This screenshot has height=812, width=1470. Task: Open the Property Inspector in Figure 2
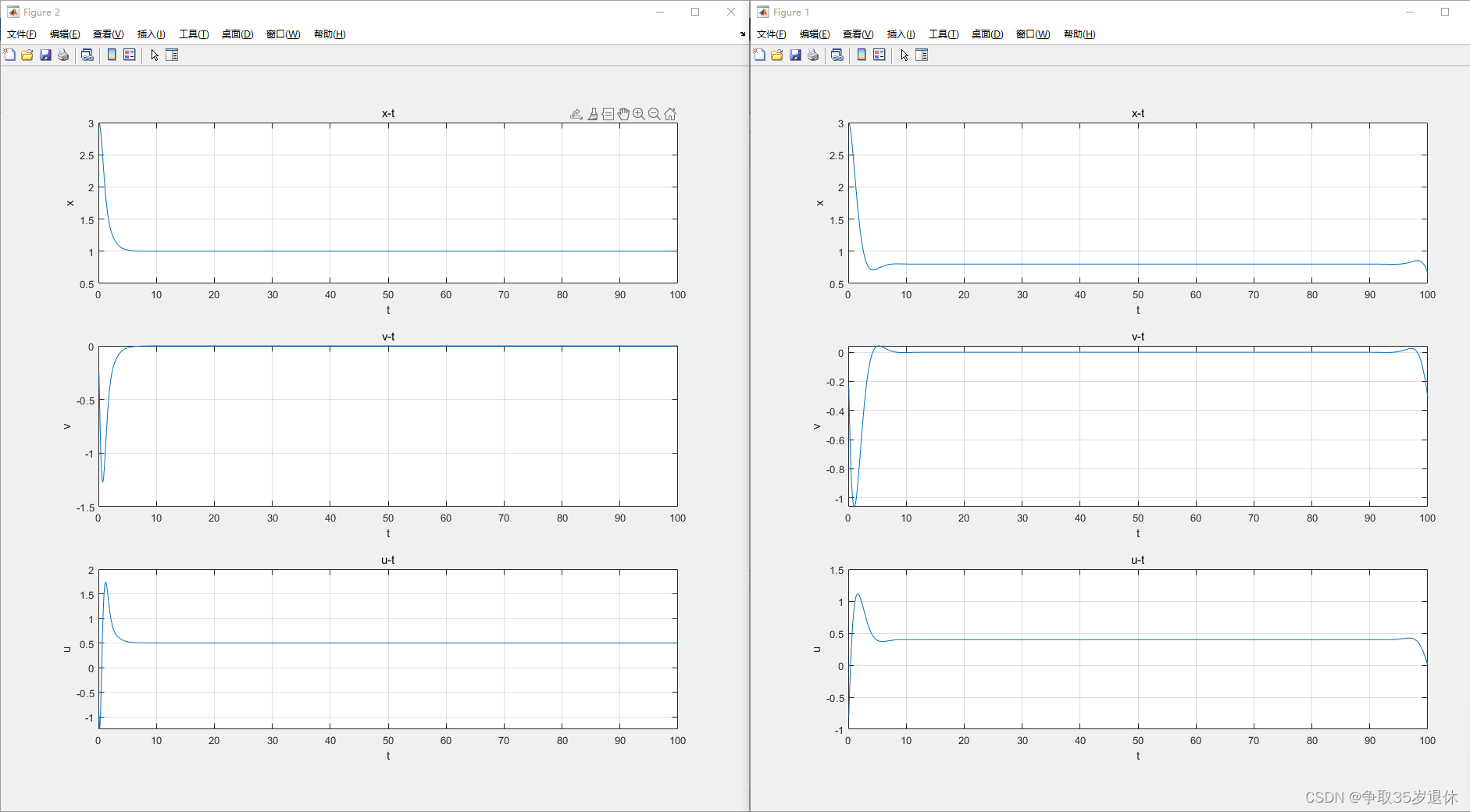[x=173, y=55]
